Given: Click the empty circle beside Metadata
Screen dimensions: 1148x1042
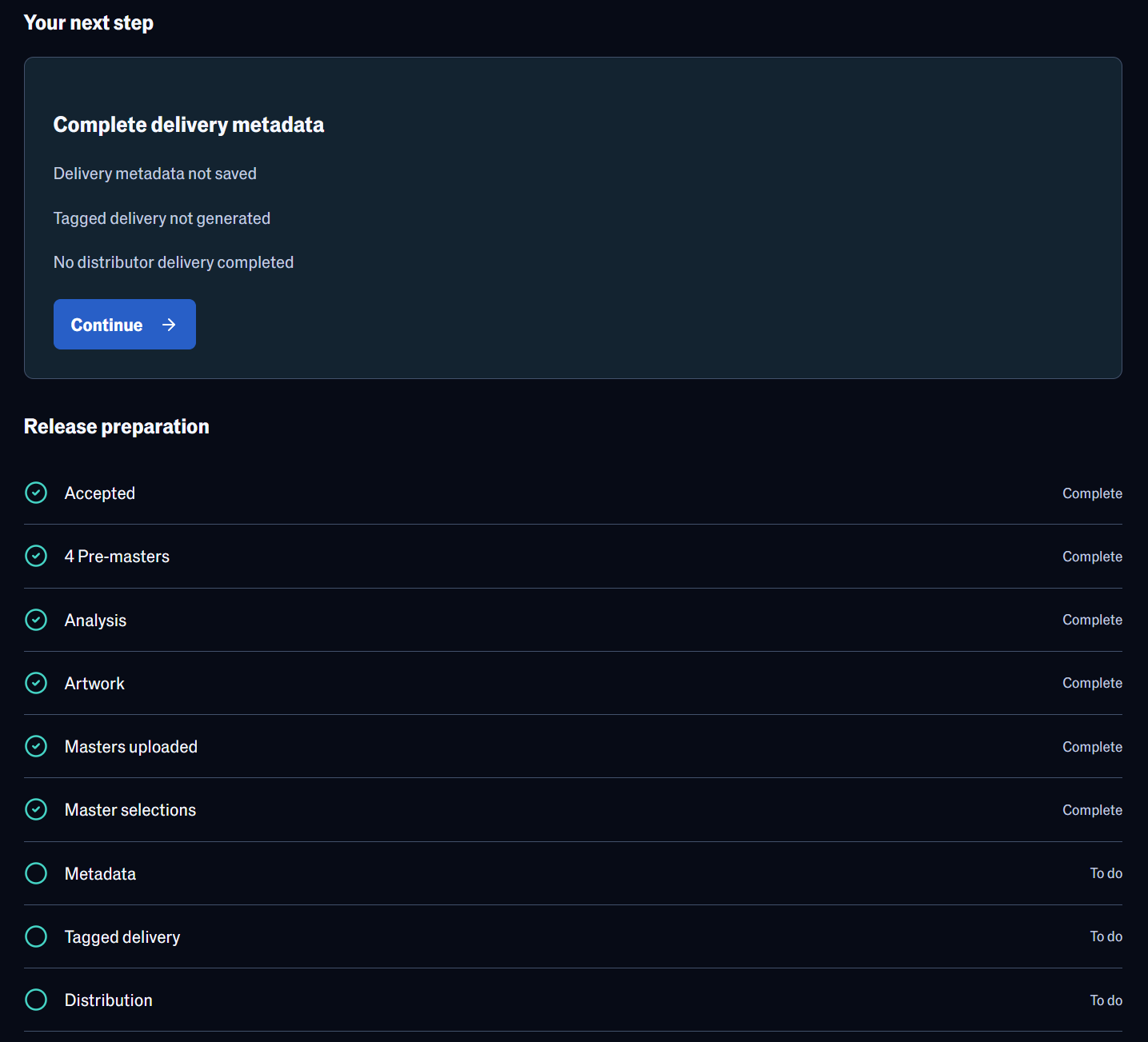Looking at the screenshot, I should [x=36, y=873].
